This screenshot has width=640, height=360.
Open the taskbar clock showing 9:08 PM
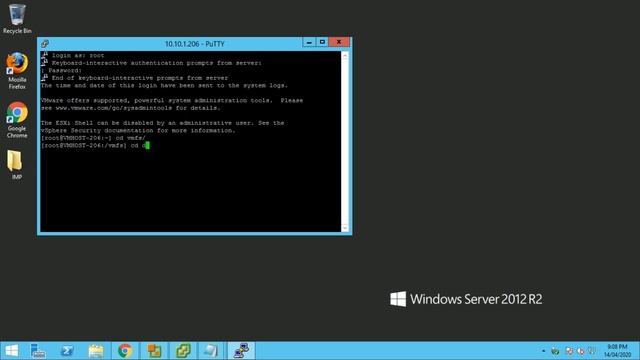(618, 351)
